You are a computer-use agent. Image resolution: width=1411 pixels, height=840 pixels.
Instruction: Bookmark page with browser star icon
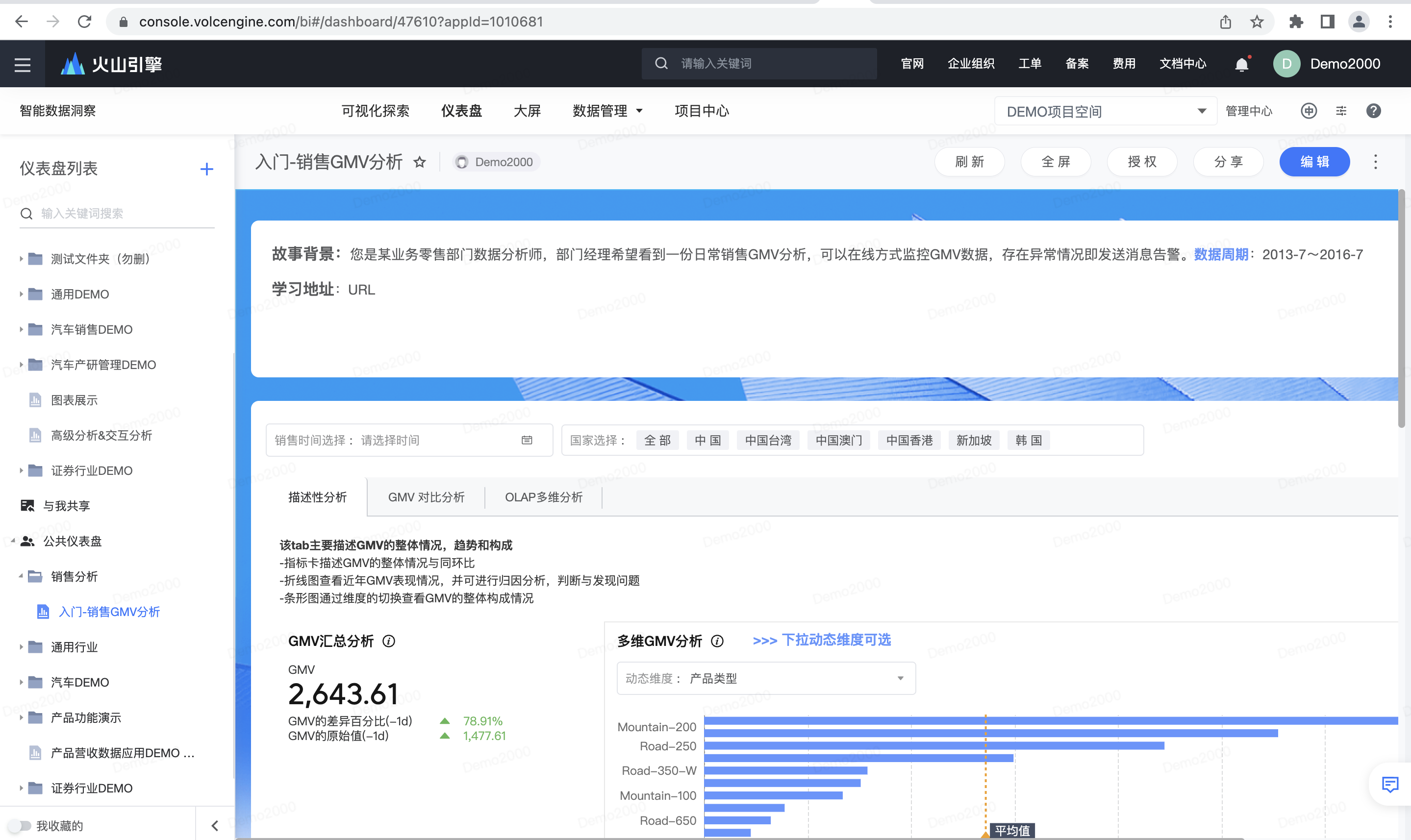point(1257,22)
